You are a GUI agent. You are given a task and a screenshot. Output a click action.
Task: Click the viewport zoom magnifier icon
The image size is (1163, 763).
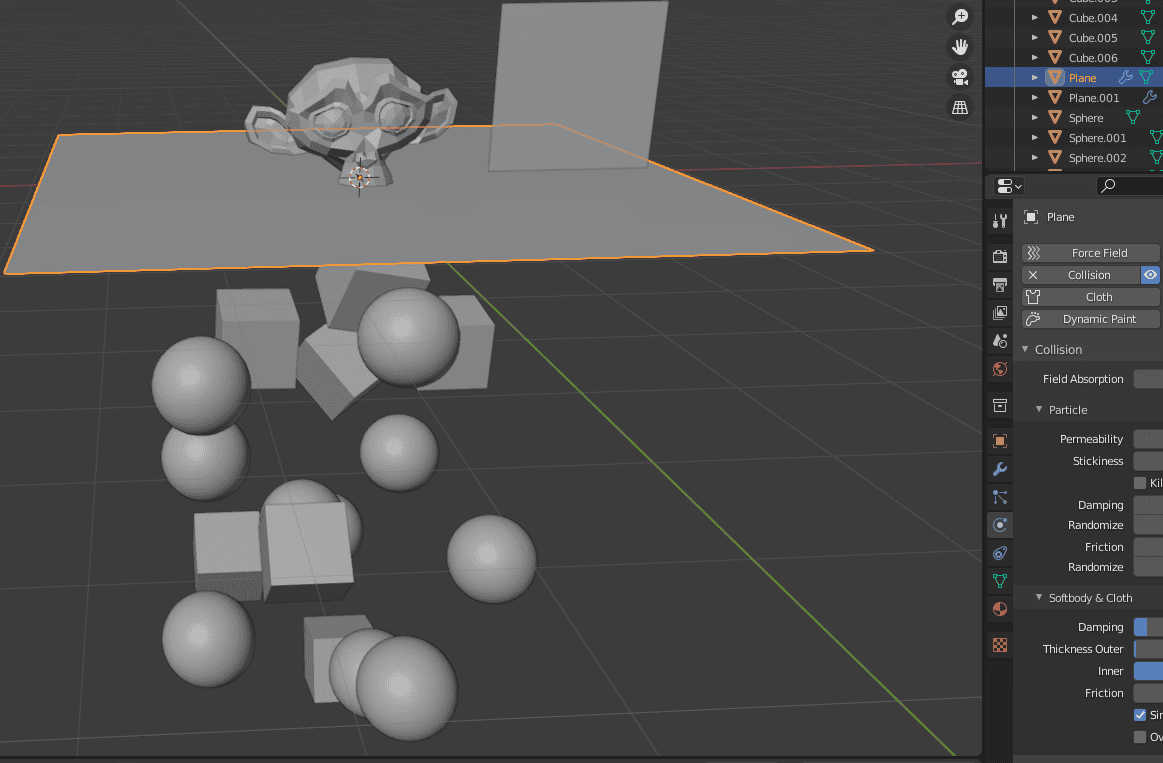[959, 16]
